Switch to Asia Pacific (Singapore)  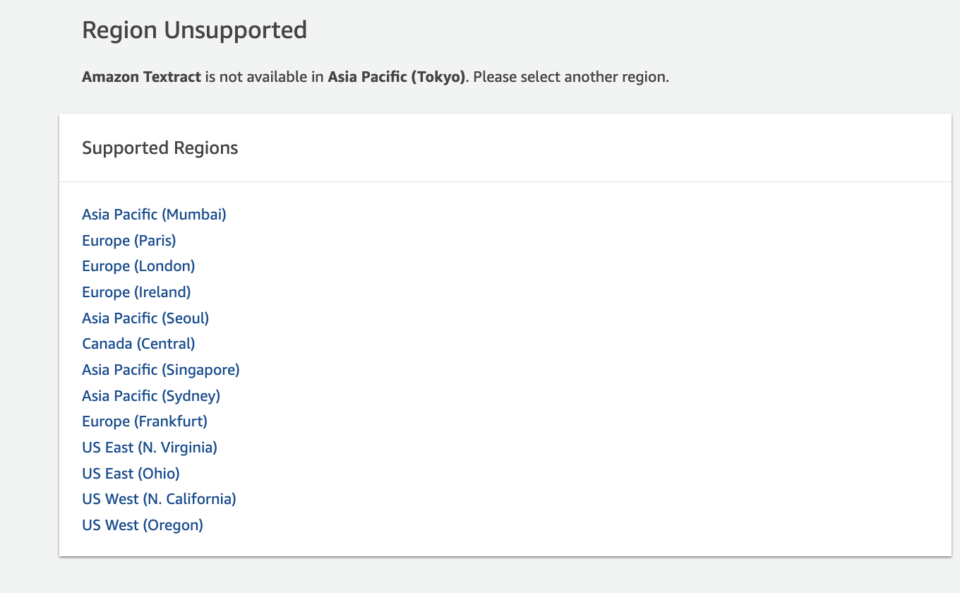pyautogui.click(x=160, y=369)
